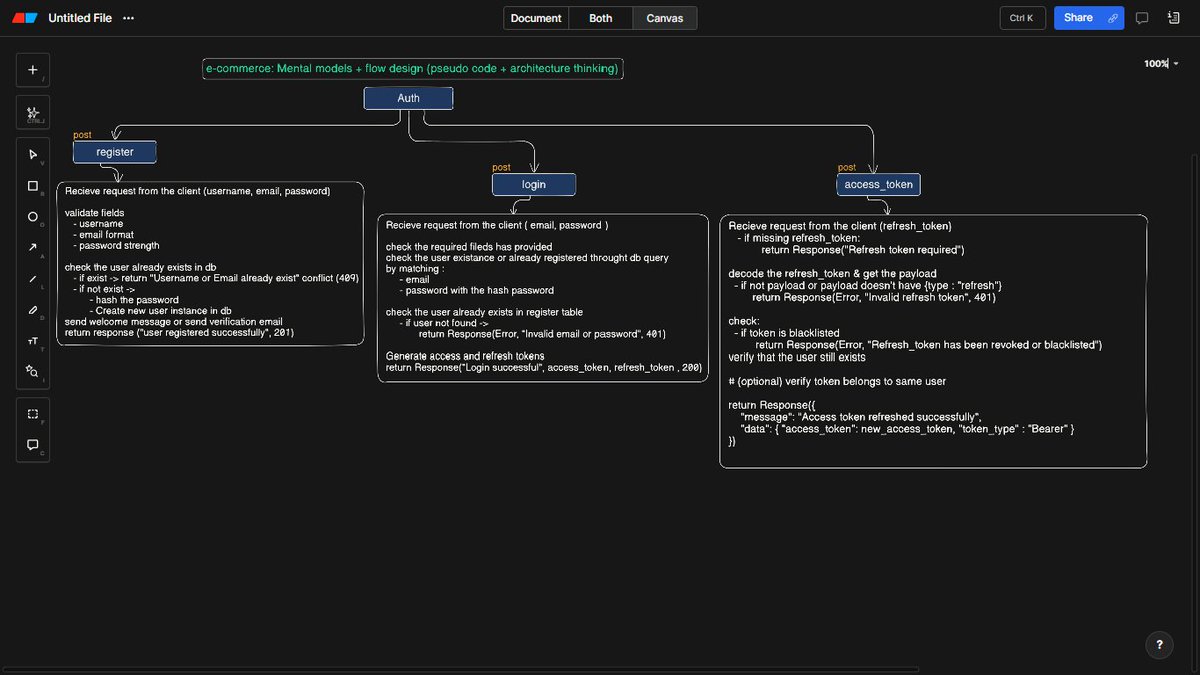Click 'user registered successfully' response line
The width and height of the screenshot is (1200, 675).
click(179, 333)
